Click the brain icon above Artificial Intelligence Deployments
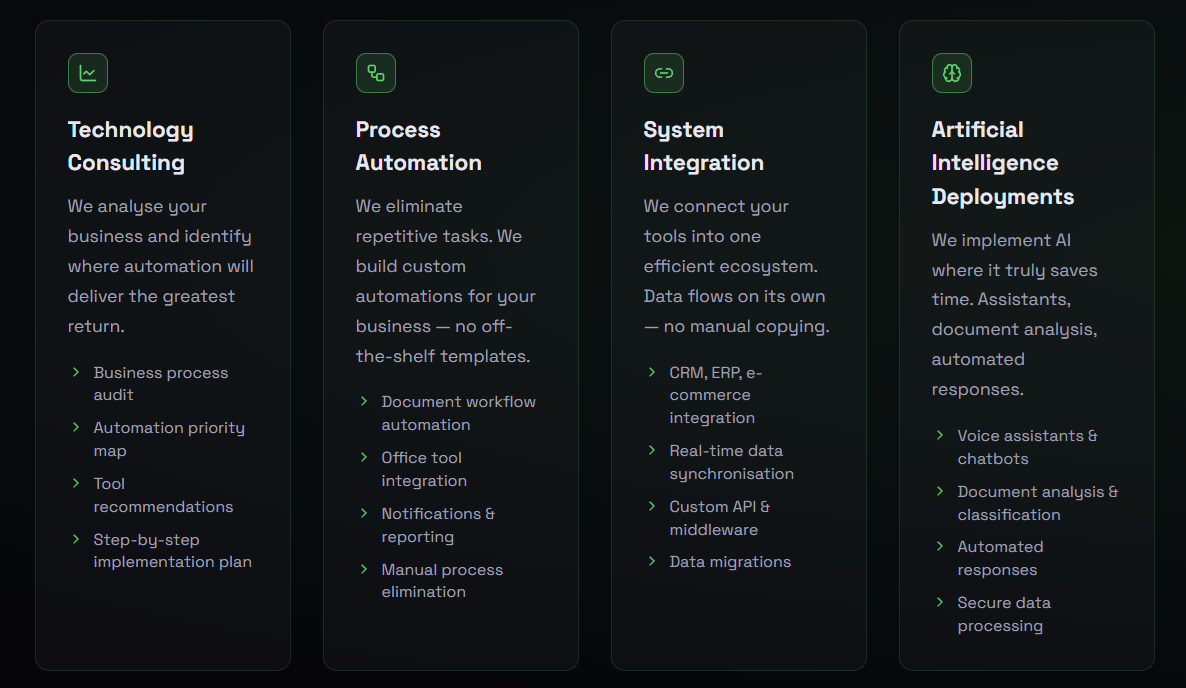 [x=952, y=73]
